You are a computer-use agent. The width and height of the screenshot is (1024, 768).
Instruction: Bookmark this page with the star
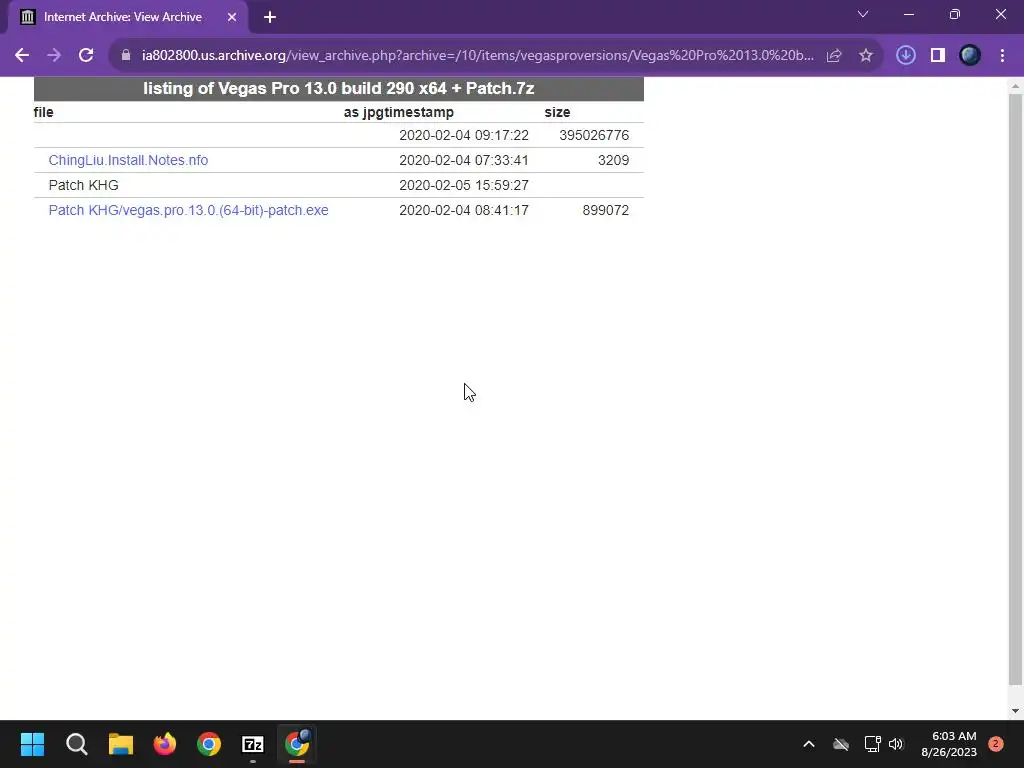[x=866, y=56]
